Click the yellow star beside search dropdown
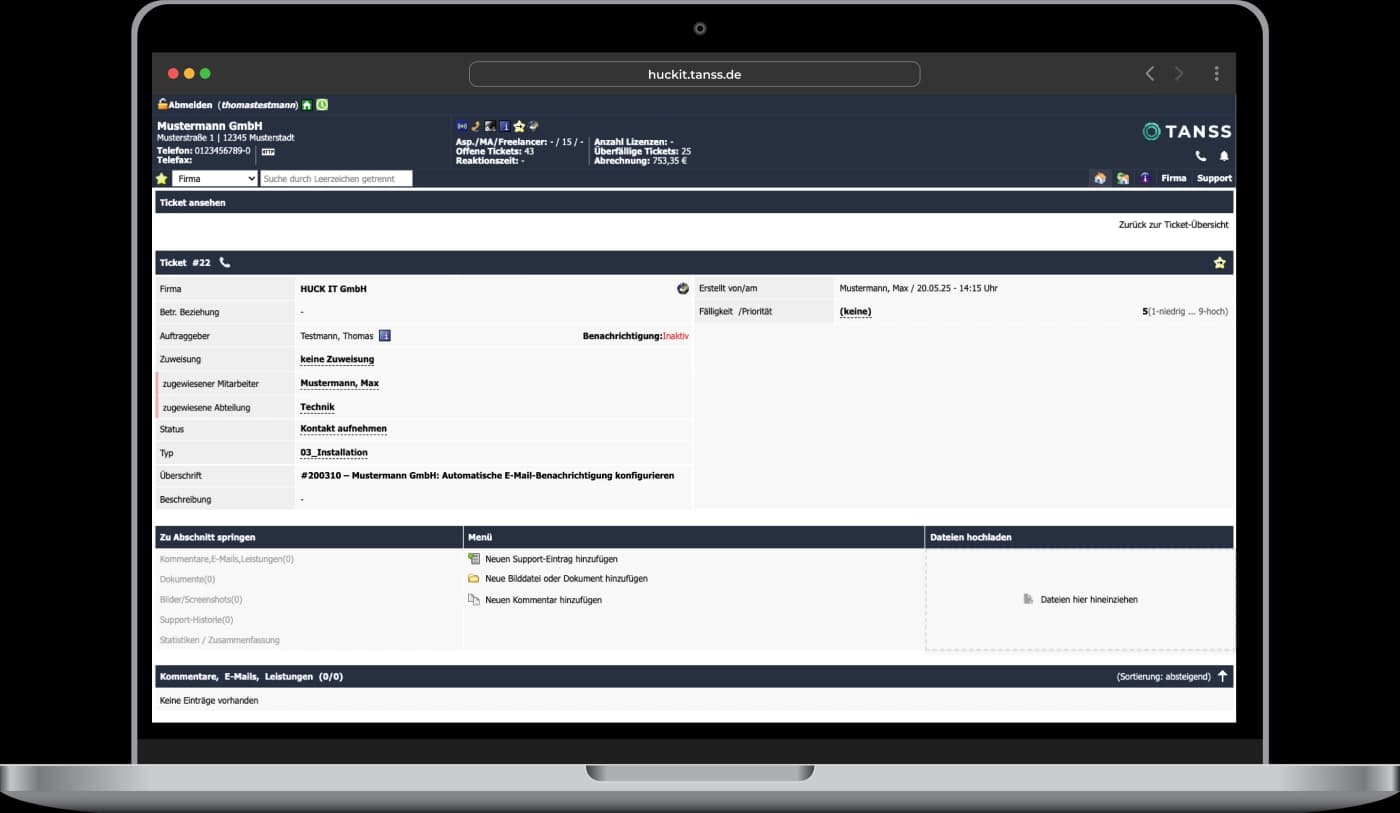 tap(162, 179)
